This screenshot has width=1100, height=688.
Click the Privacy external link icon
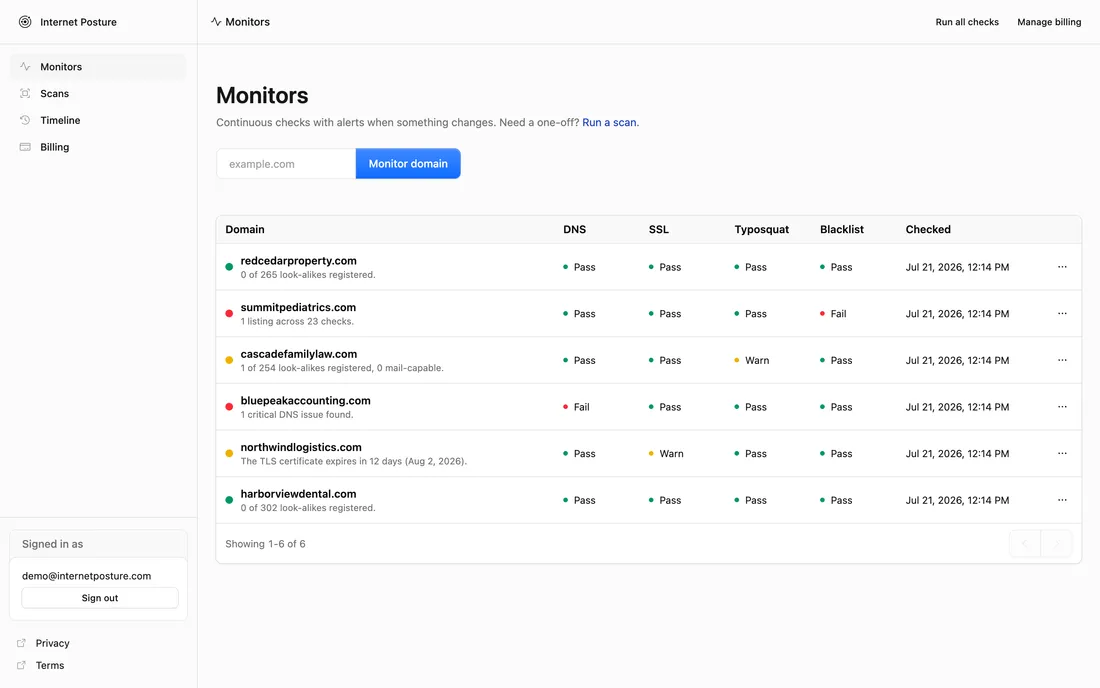21,643
